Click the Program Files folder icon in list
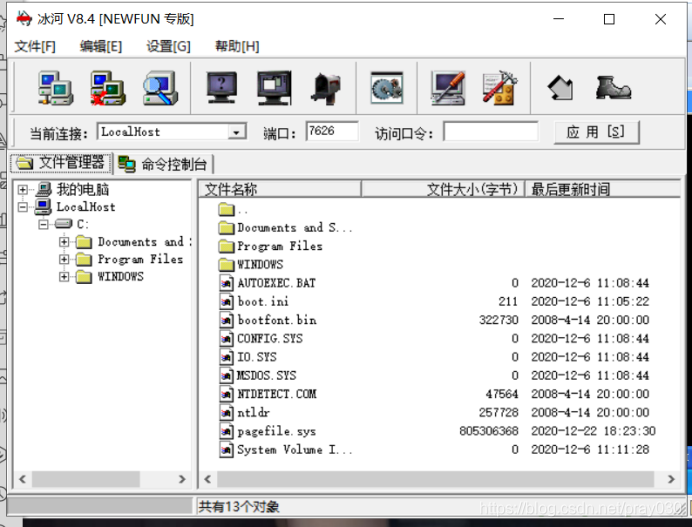692x527 pixels. pos(226,246)
